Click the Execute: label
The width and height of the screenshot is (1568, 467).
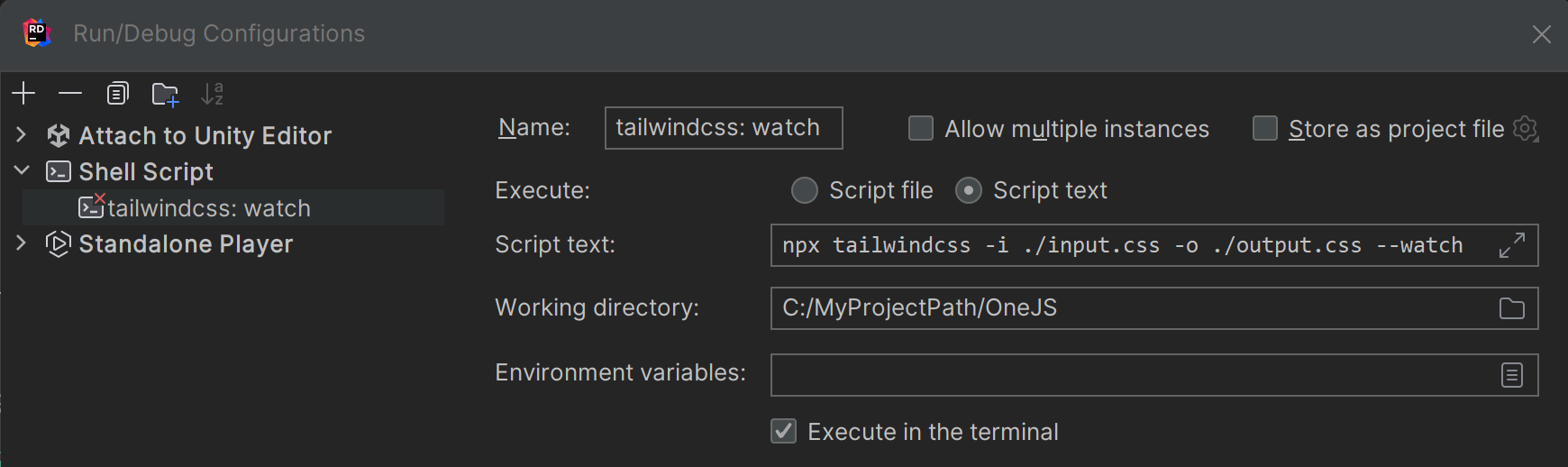[542, 191]
